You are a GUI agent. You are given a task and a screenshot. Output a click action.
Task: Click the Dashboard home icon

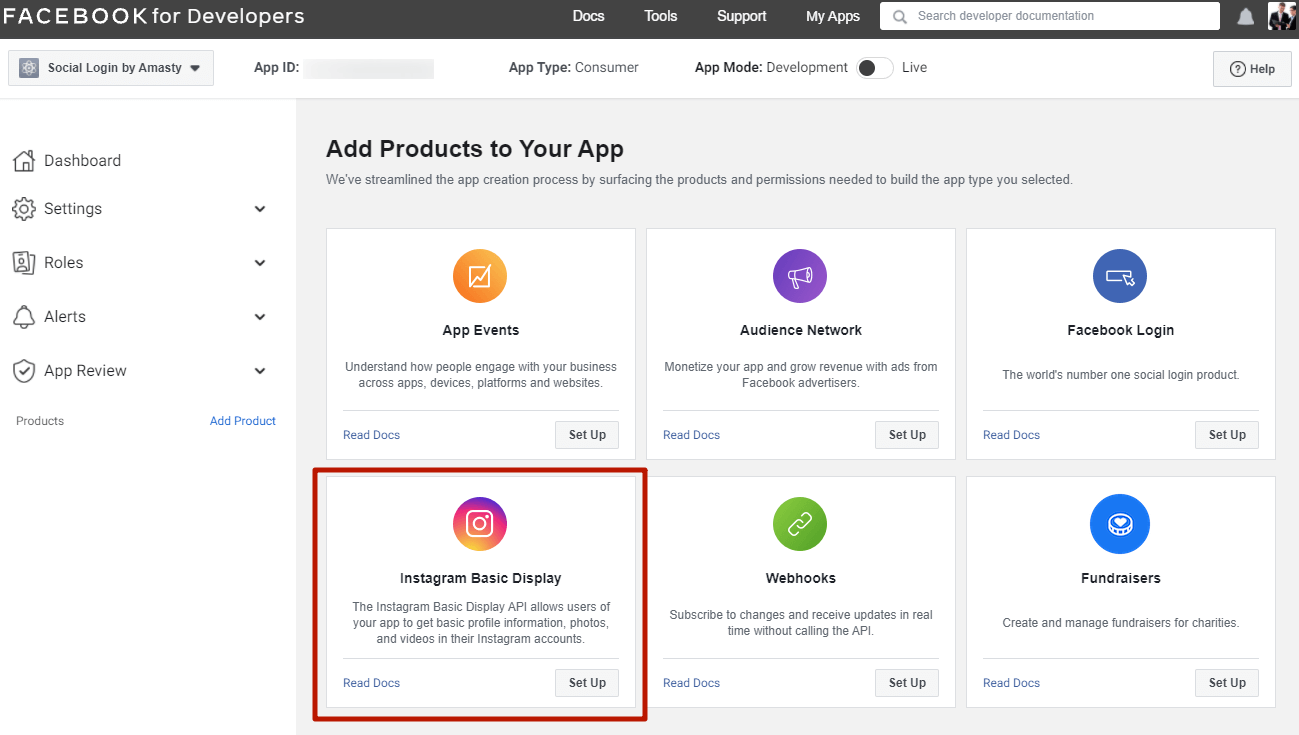(x=24, y=161)
